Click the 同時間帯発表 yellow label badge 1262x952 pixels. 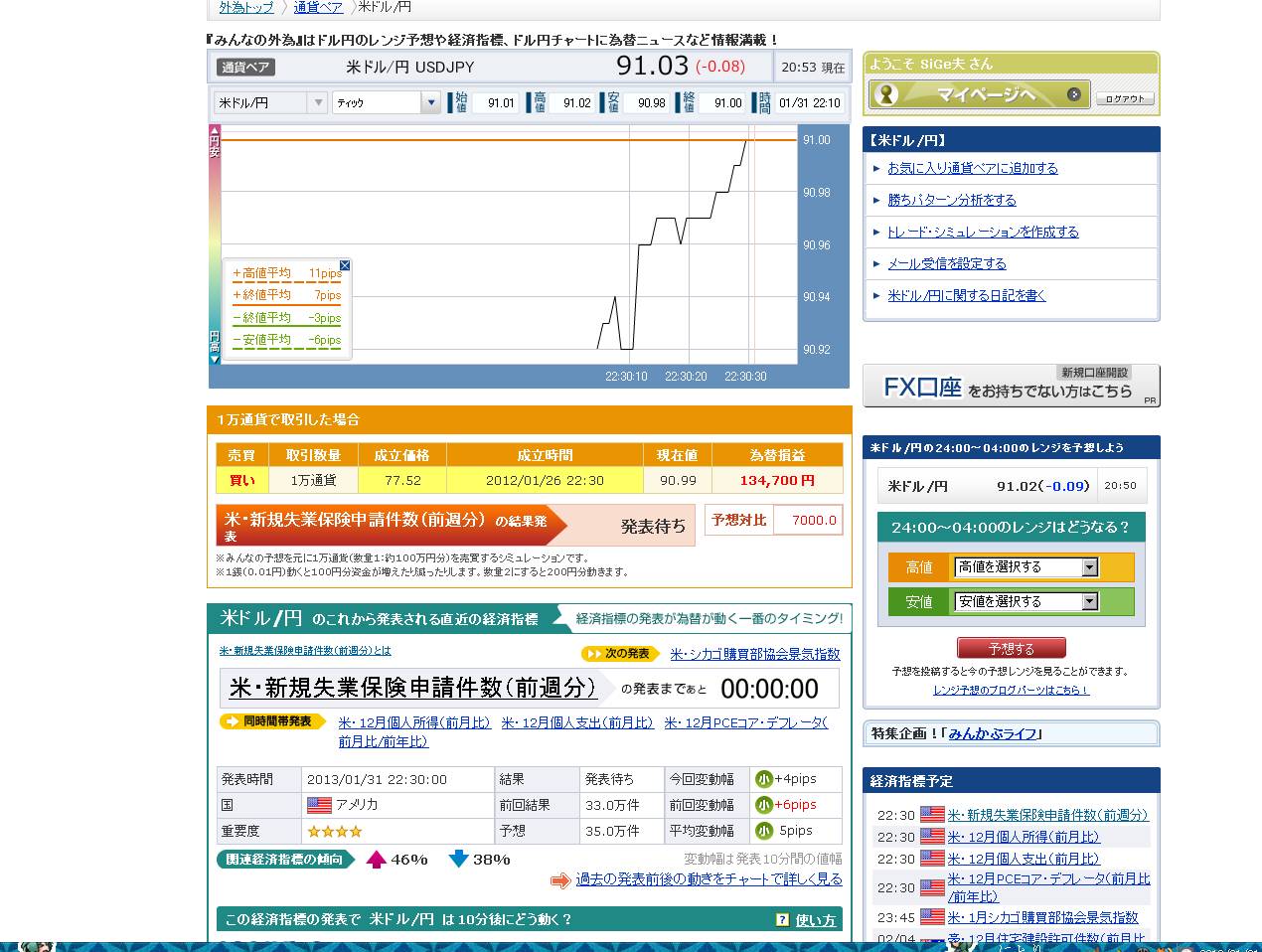(x=273, y=721)
